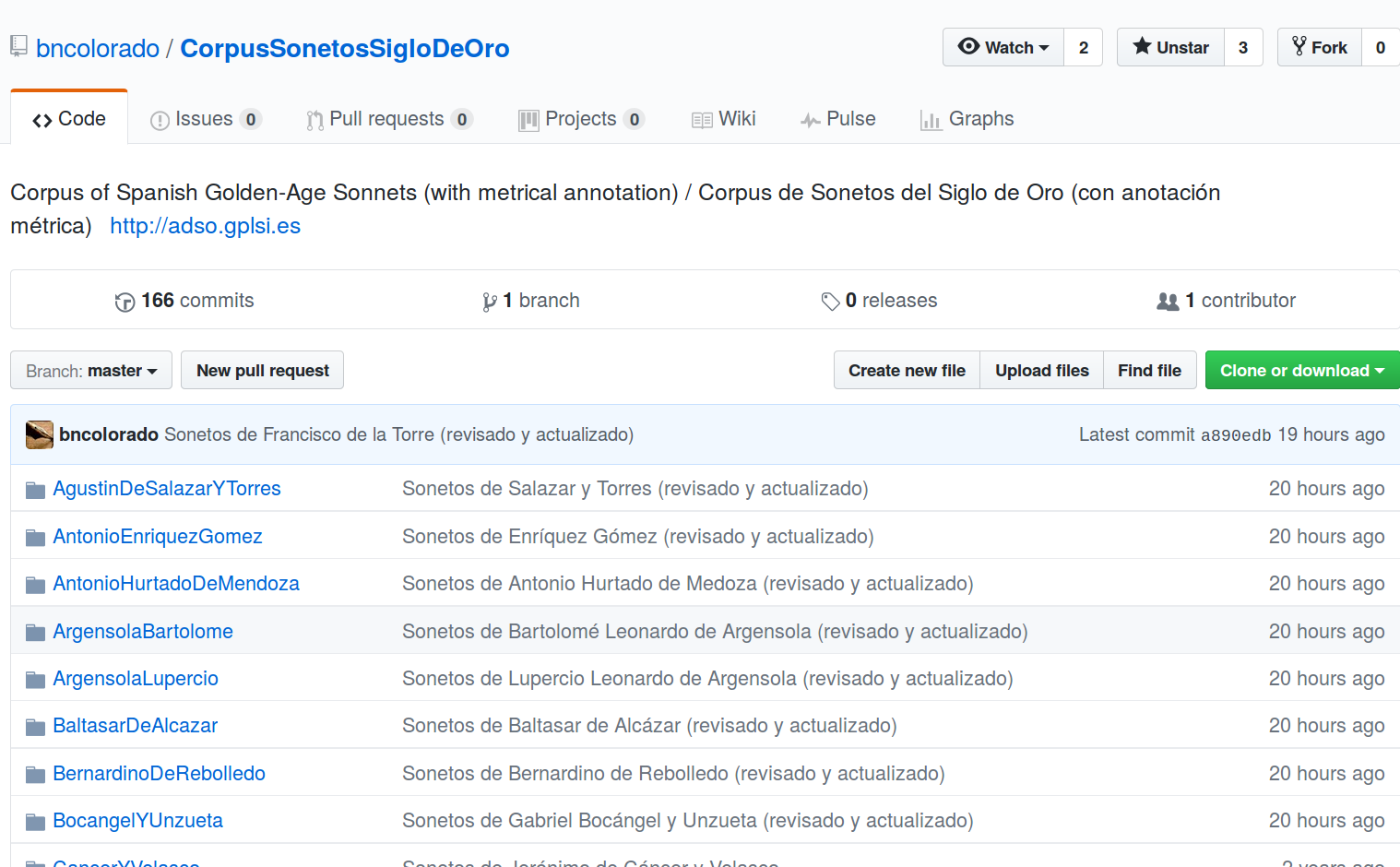Click folder icon for AntonioEnriquezGomez
Image resolution: width=1400 pixels, height=867 pixels.
point(35,538)
